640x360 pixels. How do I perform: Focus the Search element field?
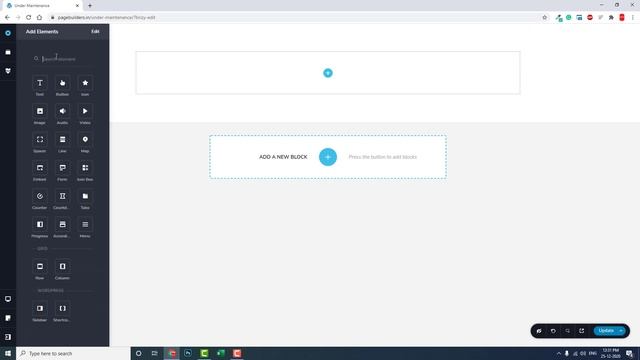(x=63, y=59)
